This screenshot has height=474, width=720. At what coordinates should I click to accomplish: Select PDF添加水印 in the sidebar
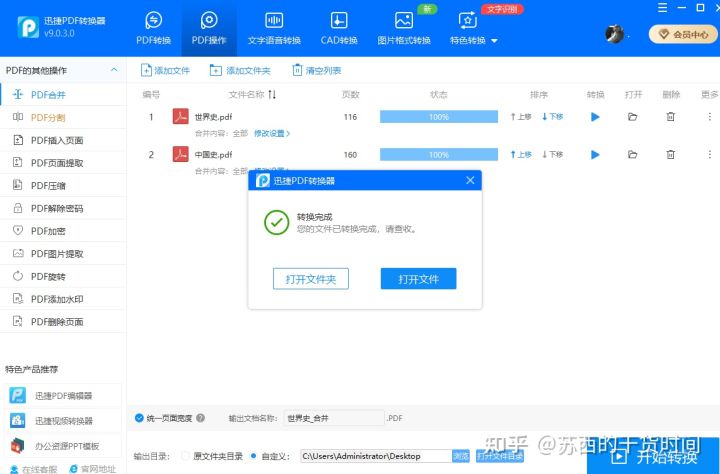click(x=63, y=299)
